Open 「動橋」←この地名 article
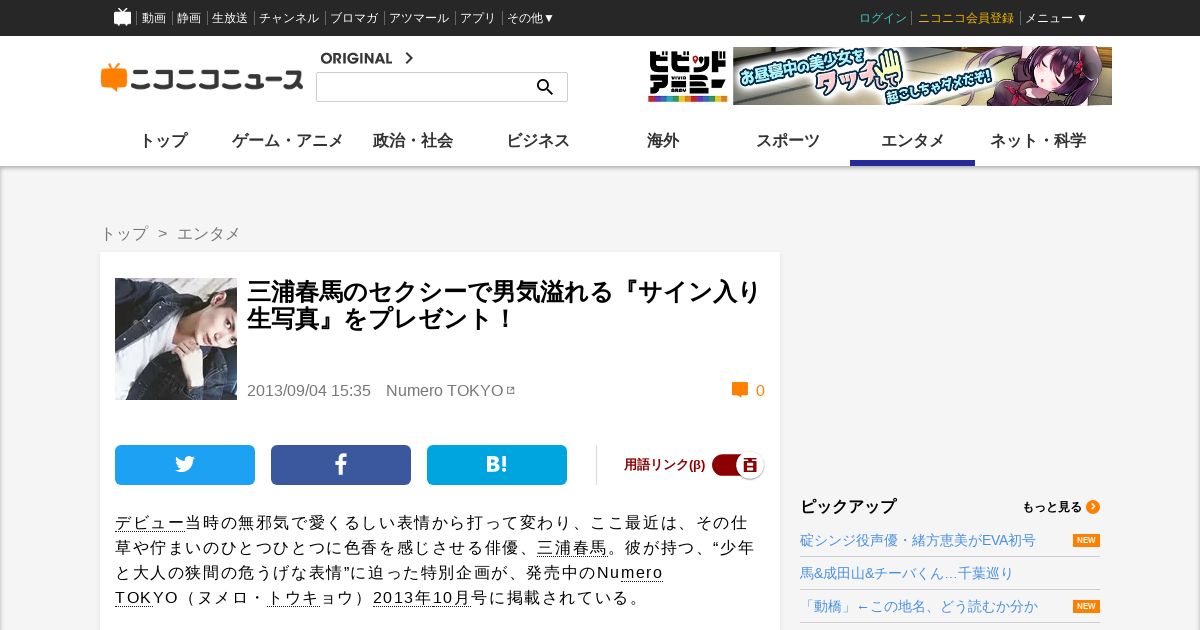The width and height of the screenshot is (1200, 630). coord(919,606)
